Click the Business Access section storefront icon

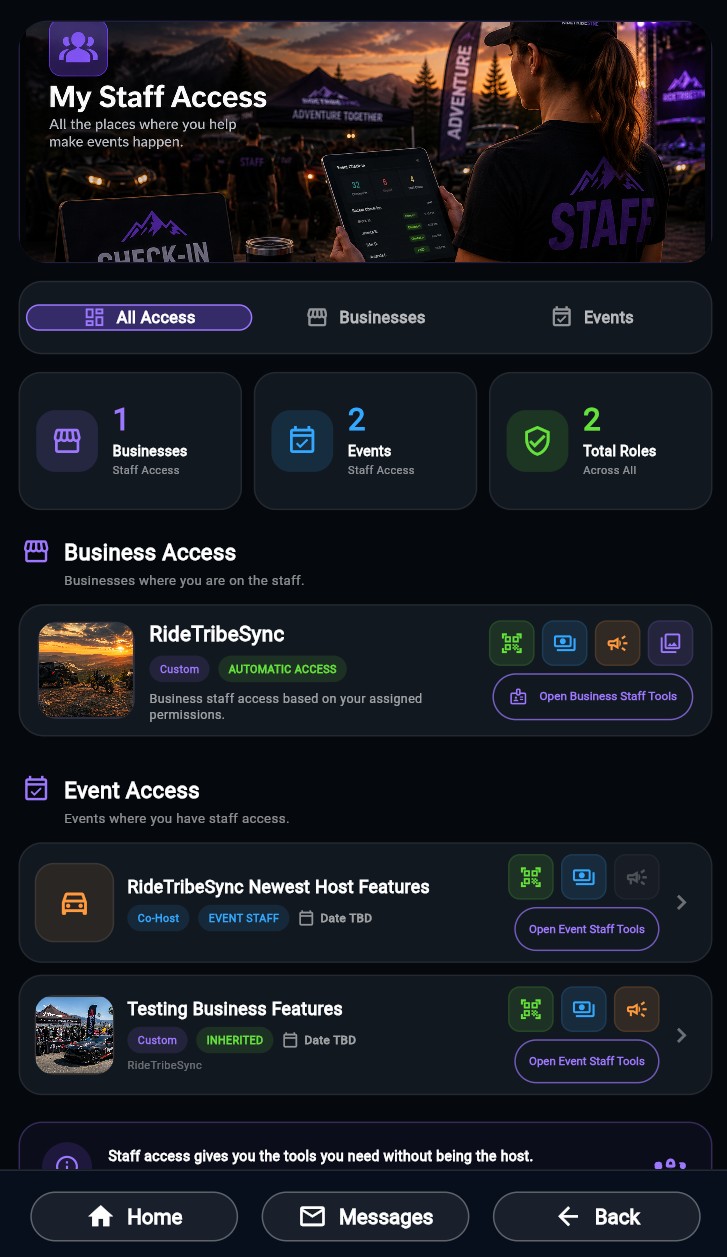(x=36, y=552)
